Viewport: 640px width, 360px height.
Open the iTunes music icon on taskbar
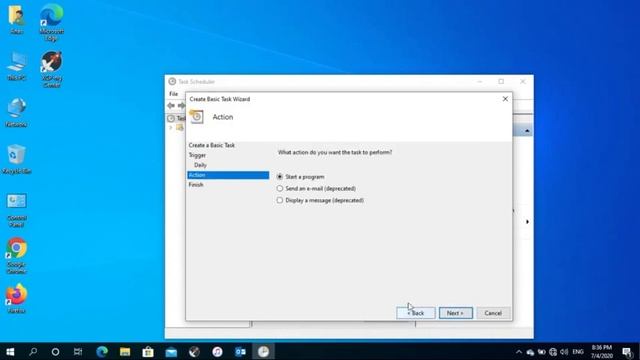(217, 352)
